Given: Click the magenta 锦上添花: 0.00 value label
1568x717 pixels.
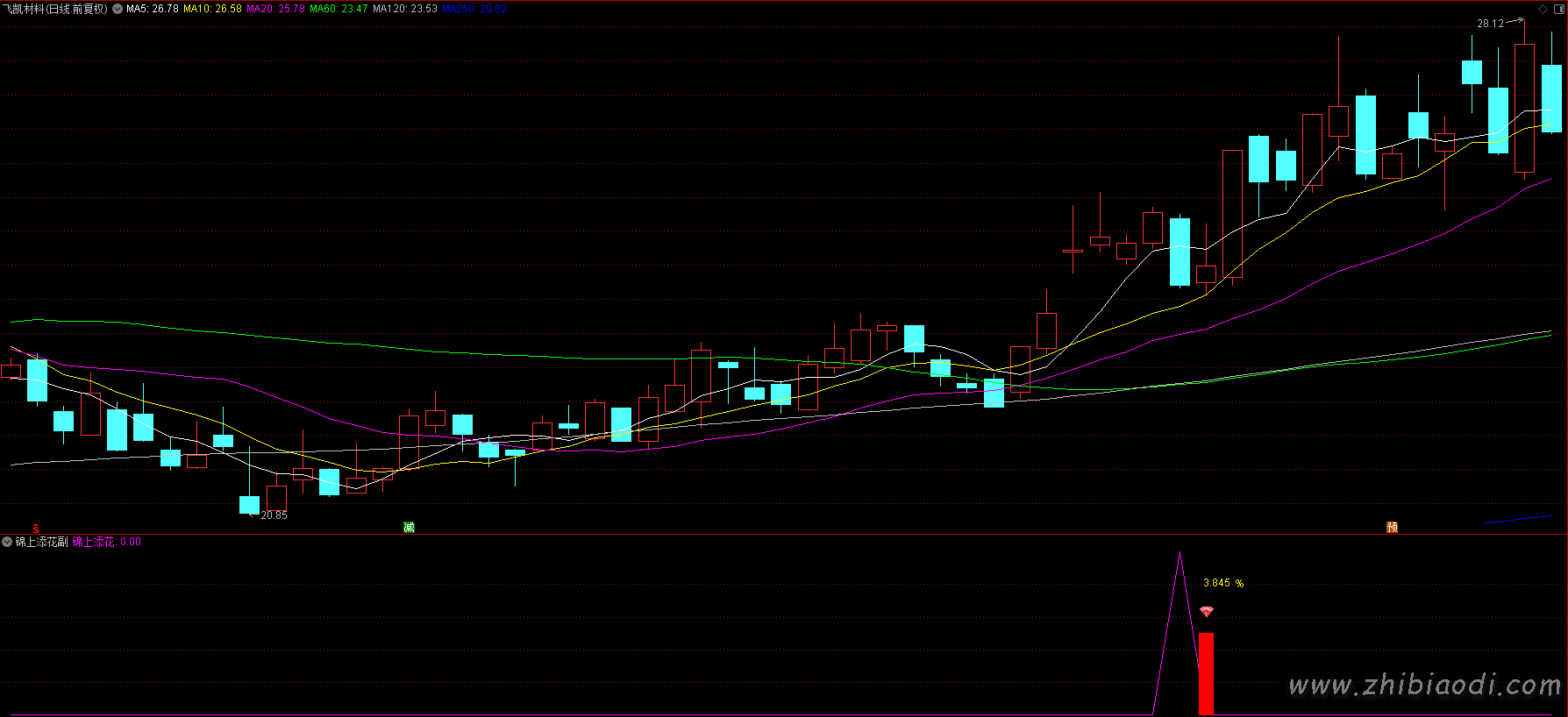Looking at the screenshot, I should coord(106,542).
